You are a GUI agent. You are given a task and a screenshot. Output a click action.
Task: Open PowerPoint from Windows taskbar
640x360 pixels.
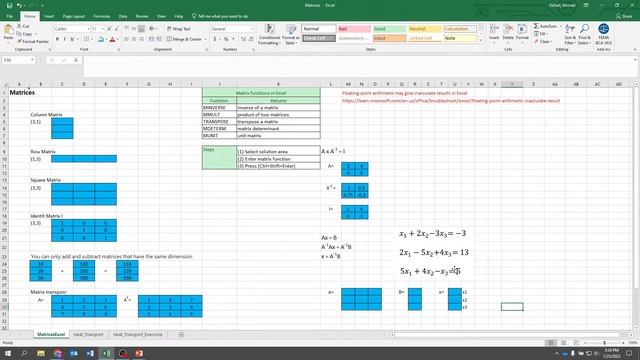coord(139,353)
